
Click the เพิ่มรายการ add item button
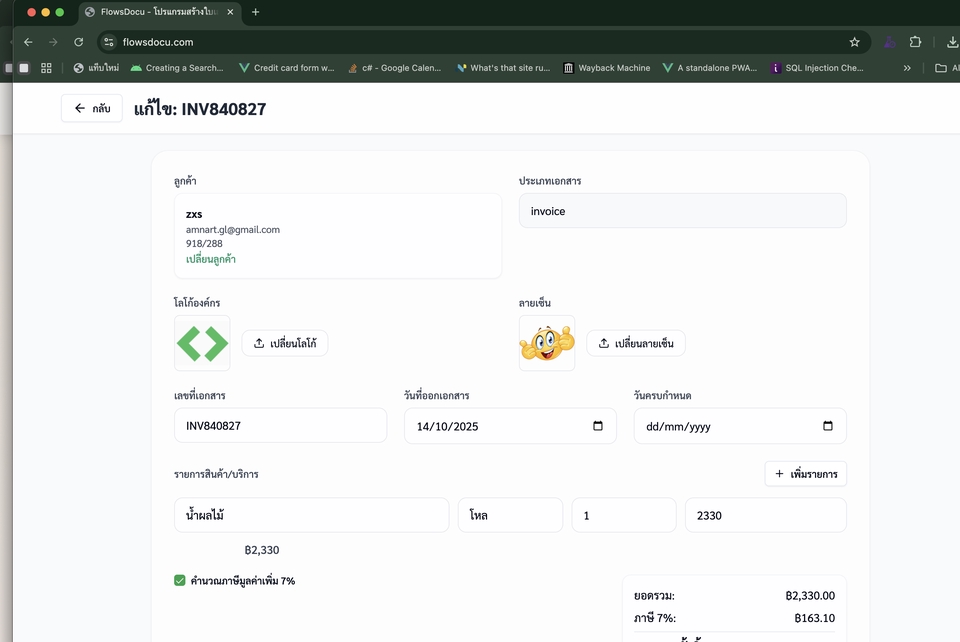click(805, 474)
